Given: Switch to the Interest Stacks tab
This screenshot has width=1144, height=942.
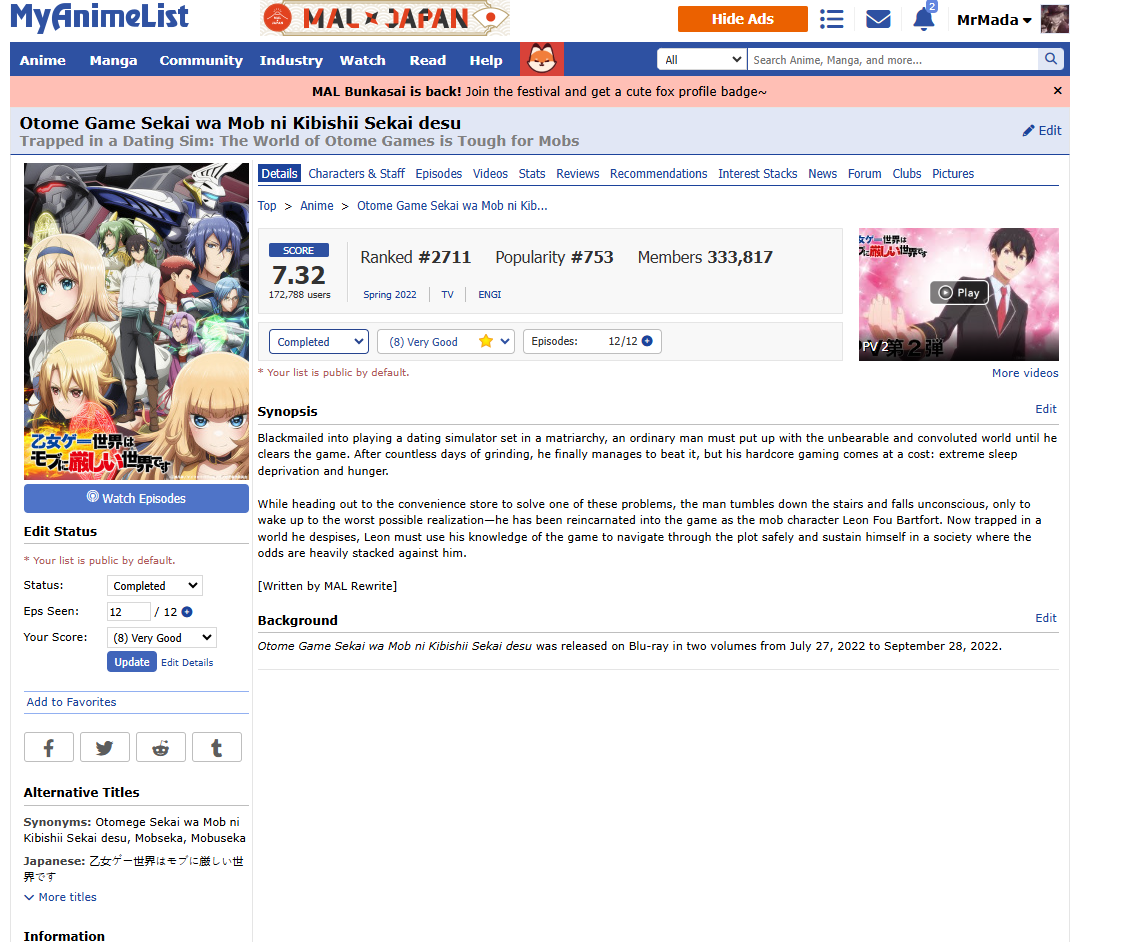Looking at the screenshot, I should click(x=757, y=174).
